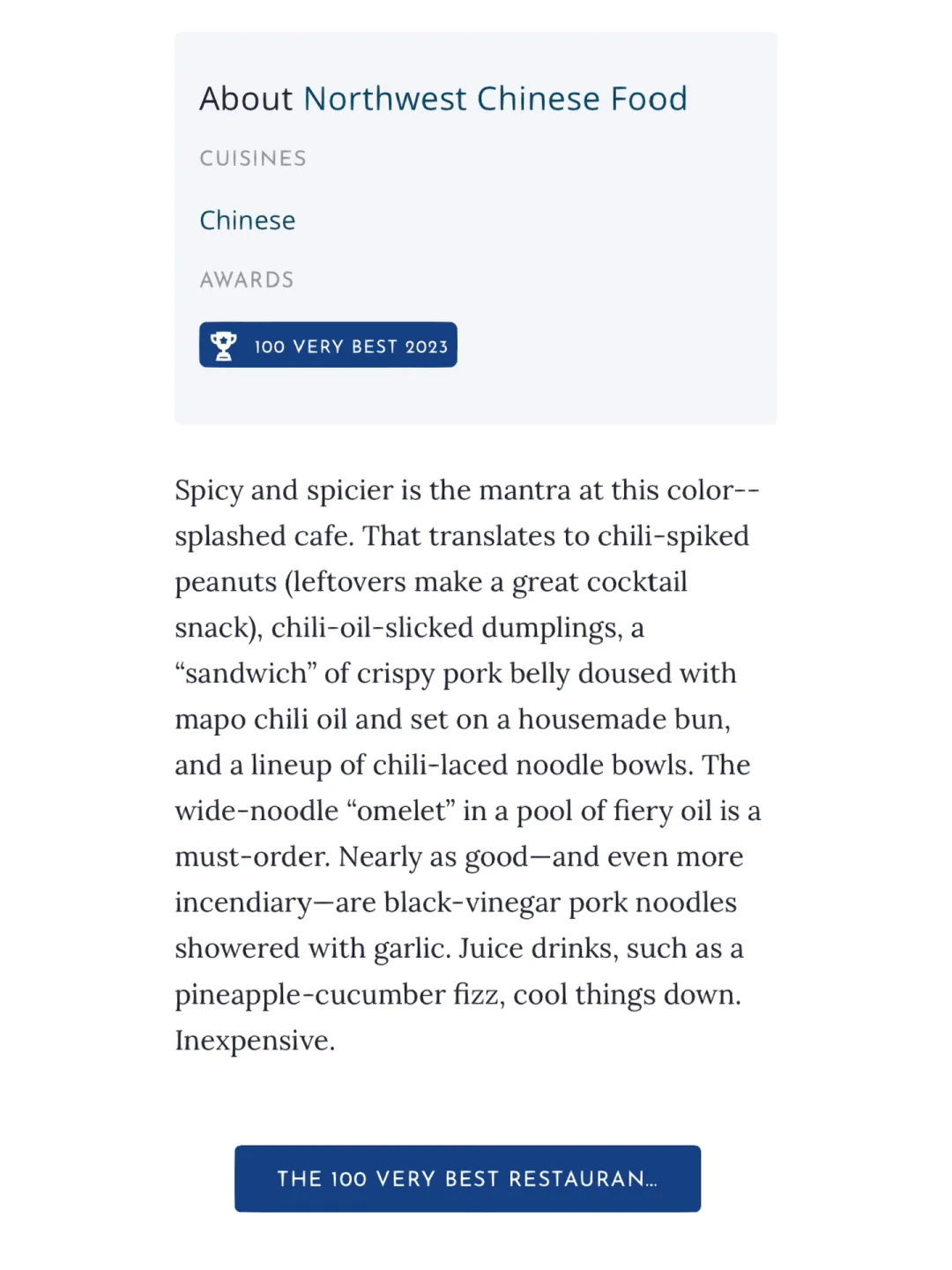Image resolution: width=952 pixels, height=1270 pixels.
Task: Click the words 'great cocktail' in the review
Action: tap(599, 582)
